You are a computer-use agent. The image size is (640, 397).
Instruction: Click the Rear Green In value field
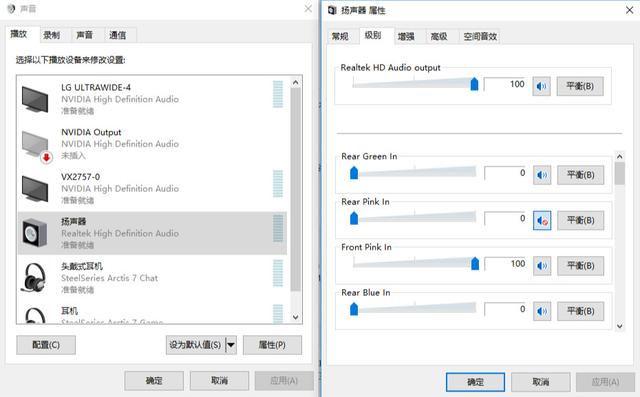click(506, 173)
